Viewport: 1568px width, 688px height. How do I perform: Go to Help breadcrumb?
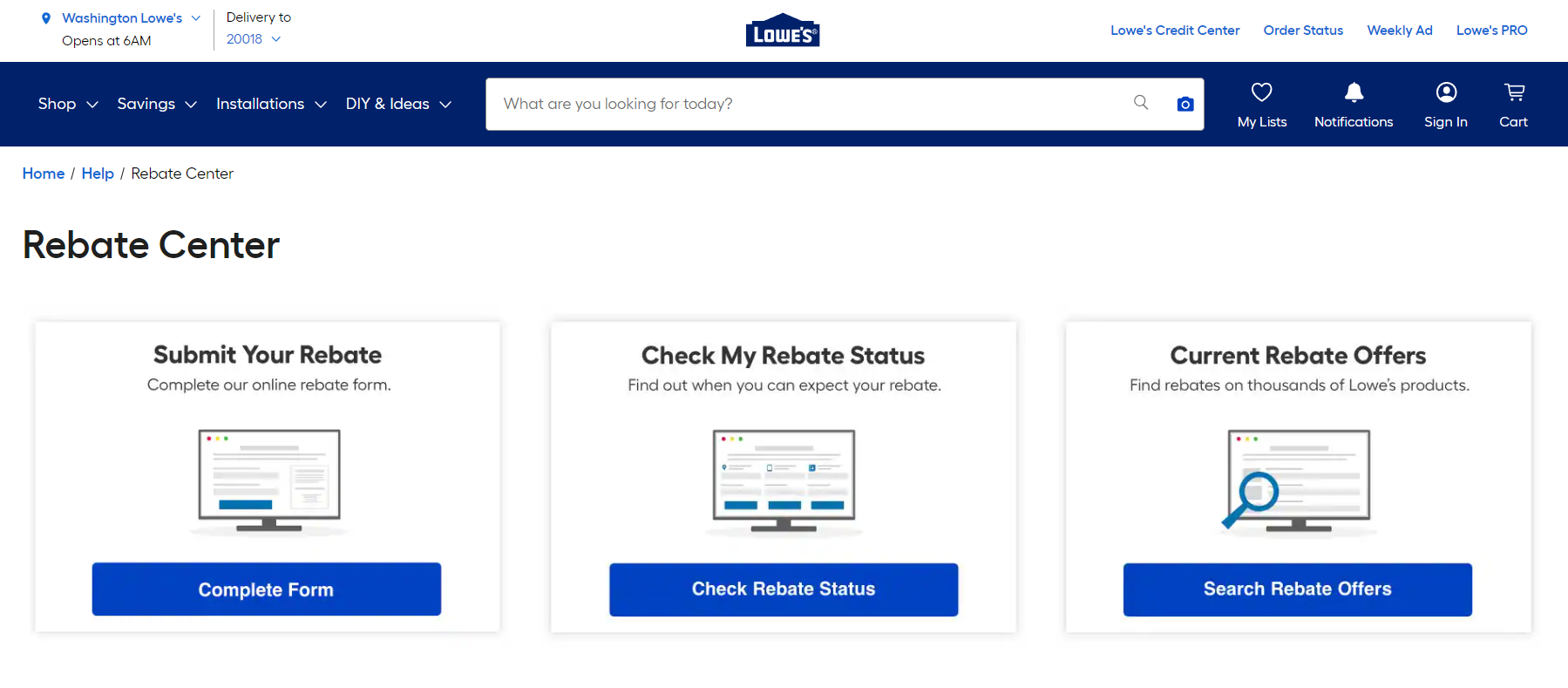[98, 174]
